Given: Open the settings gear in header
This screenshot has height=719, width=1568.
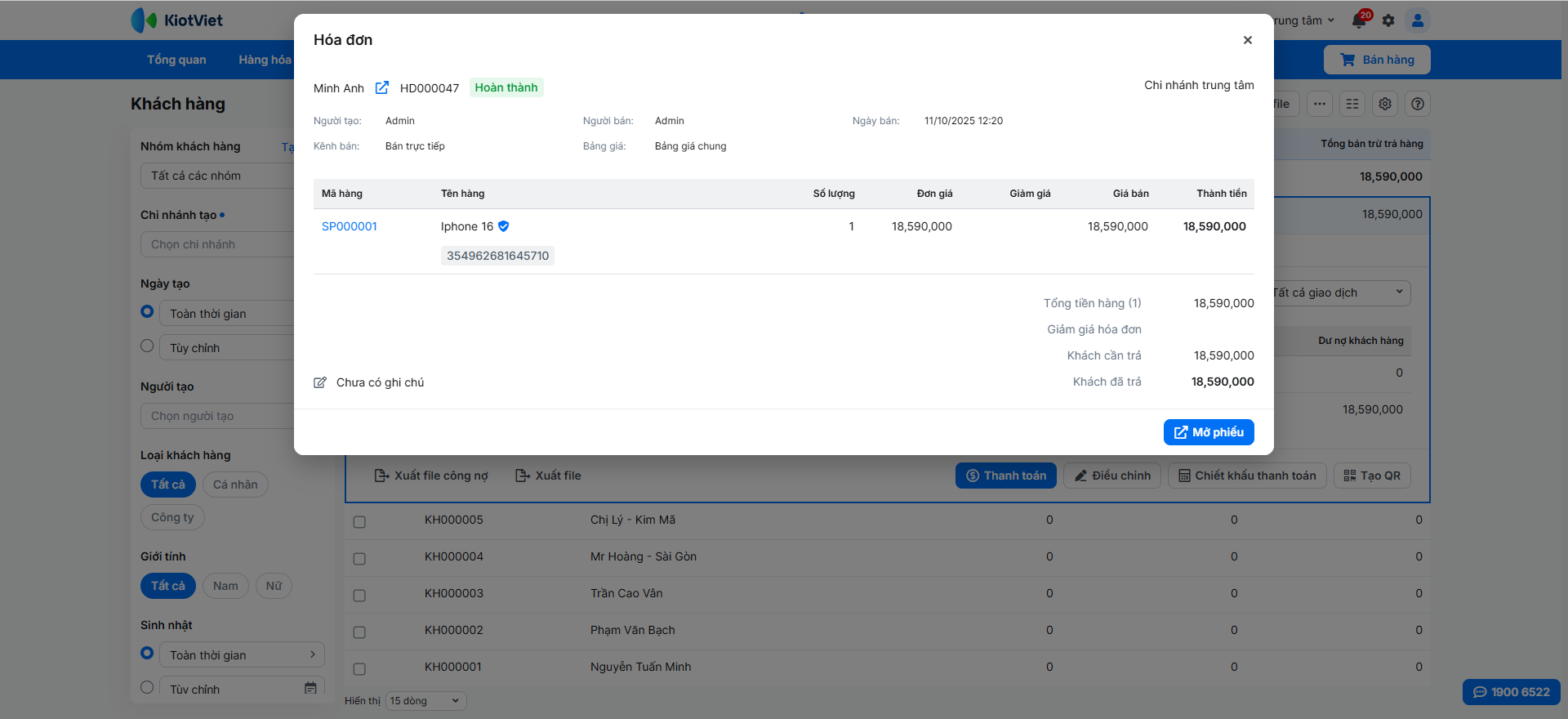Looking at the screenshot, I should click(x=1388, y=20).
